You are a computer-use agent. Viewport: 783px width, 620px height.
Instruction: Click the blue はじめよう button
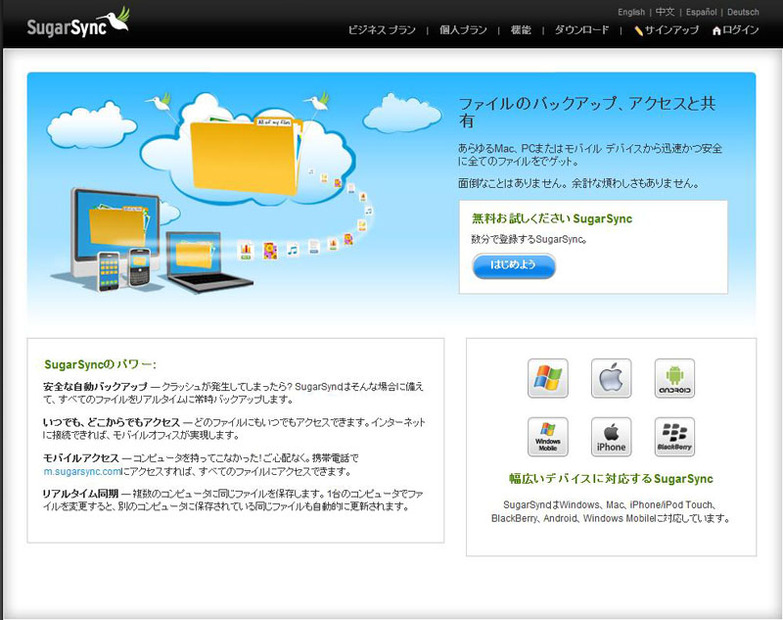tap(514, 266)
